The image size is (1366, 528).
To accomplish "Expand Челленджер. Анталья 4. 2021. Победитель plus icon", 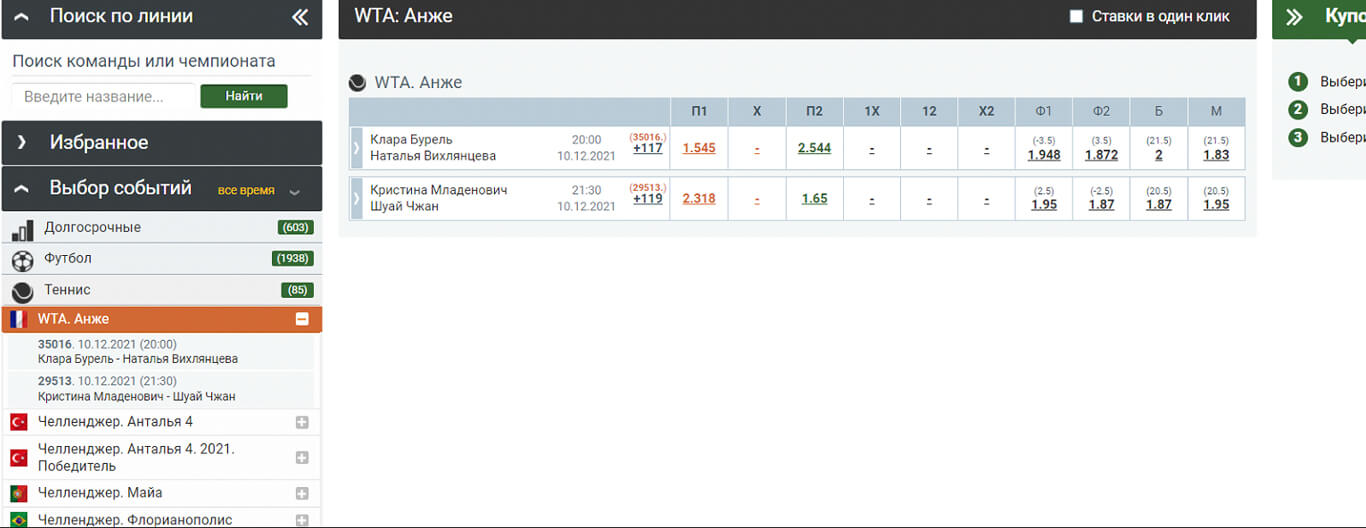I will [302, 458].
